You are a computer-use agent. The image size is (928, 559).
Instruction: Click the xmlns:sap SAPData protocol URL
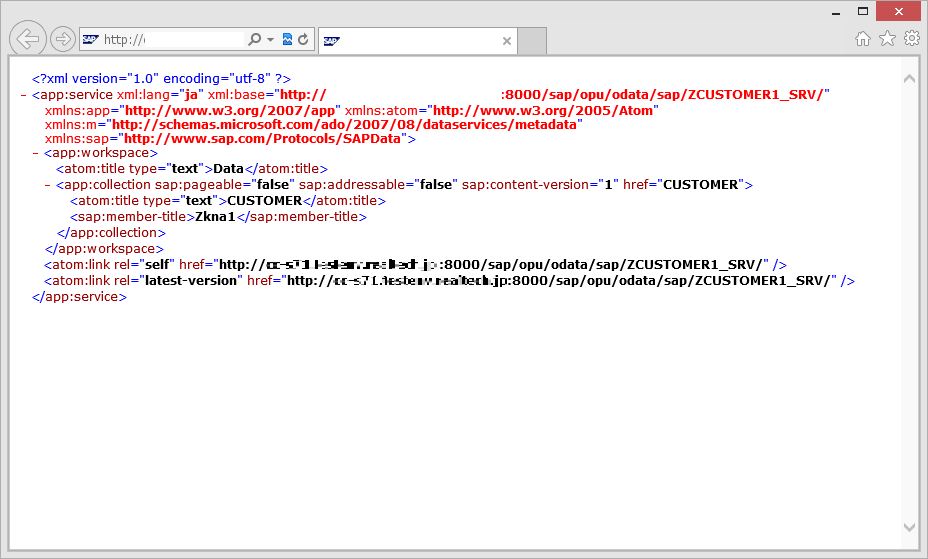pos(262,139)
